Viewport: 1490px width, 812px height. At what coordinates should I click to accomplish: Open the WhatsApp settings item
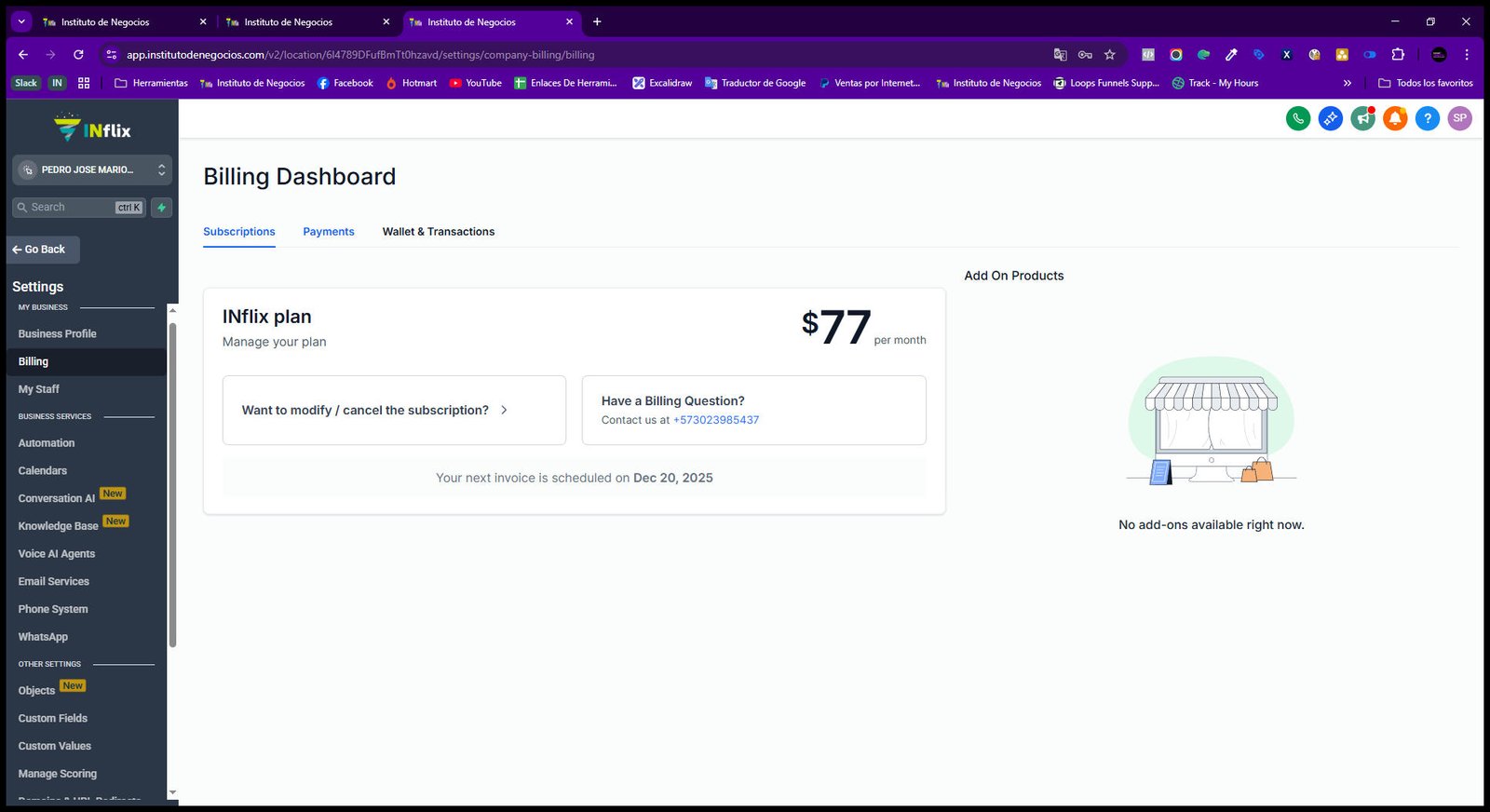point(43,637)
